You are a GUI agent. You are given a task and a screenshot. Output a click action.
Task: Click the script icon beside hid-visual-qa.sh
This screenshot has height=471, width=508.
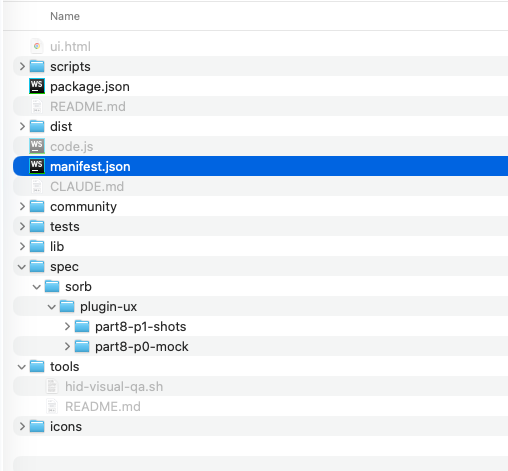tap(52, 386)
